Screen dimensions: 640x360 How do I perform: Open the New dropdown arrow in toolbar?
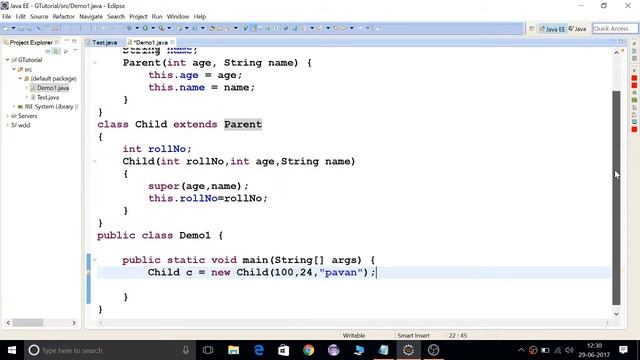[13, 28]
